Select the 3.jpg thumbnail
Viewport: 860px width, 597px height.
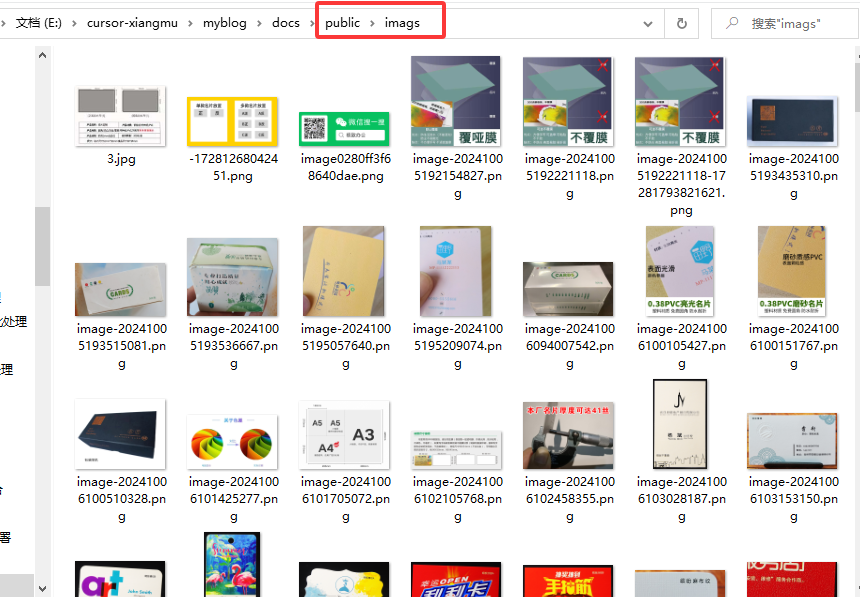(x=120, y=116)
